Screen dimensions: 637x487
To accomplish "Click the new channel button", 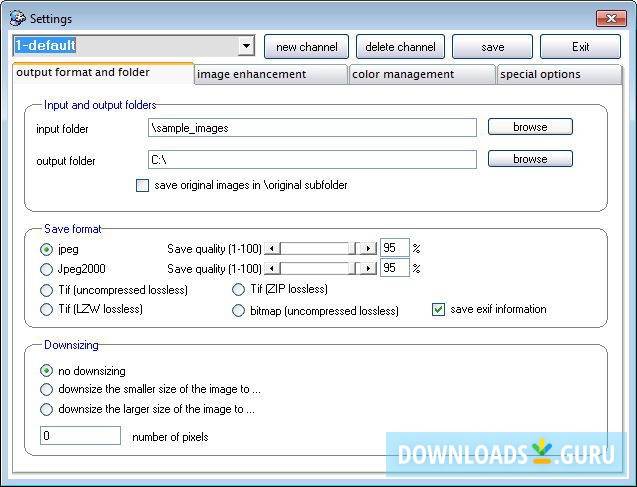I will (x=306, y=47).
